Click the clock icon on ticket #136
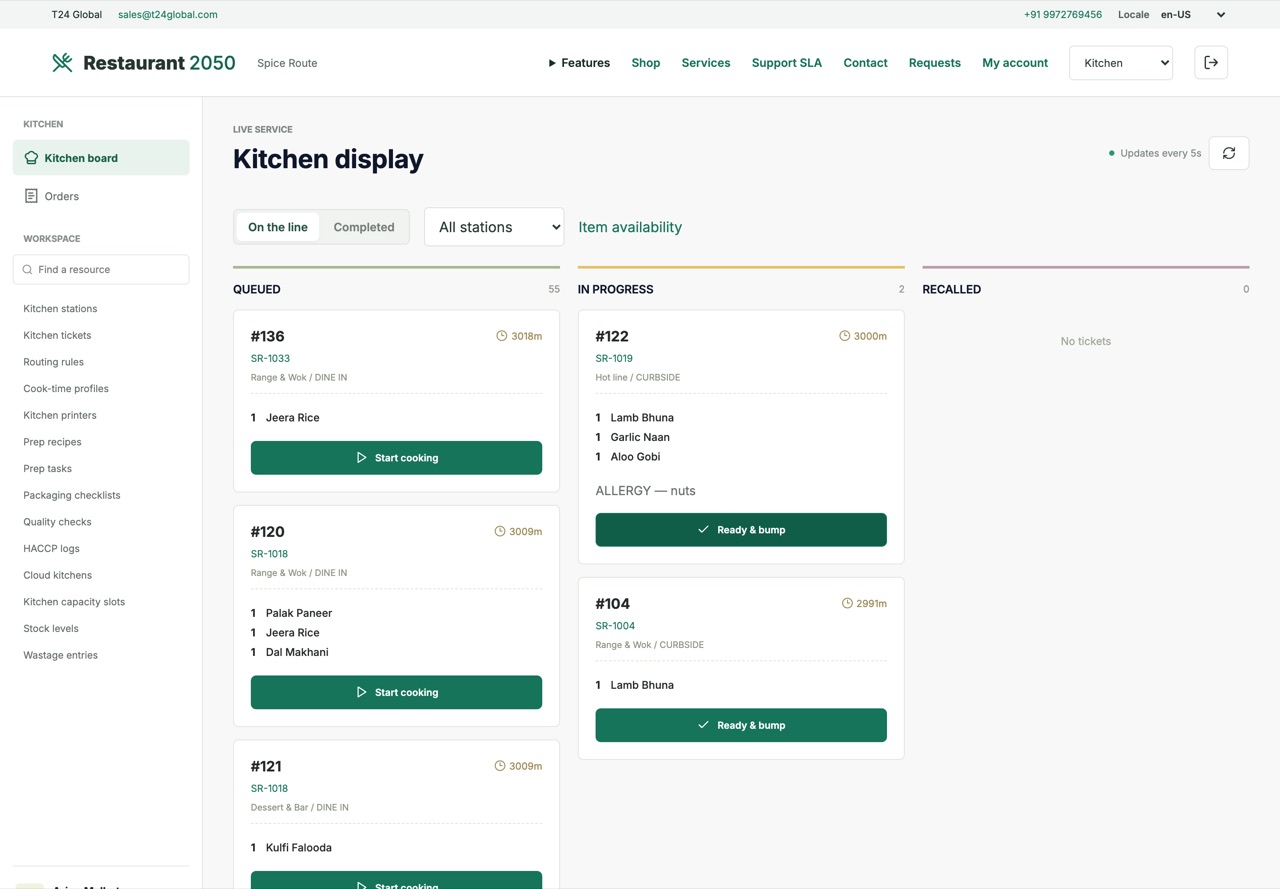The image size is (1280, 889). coord(502,336)
